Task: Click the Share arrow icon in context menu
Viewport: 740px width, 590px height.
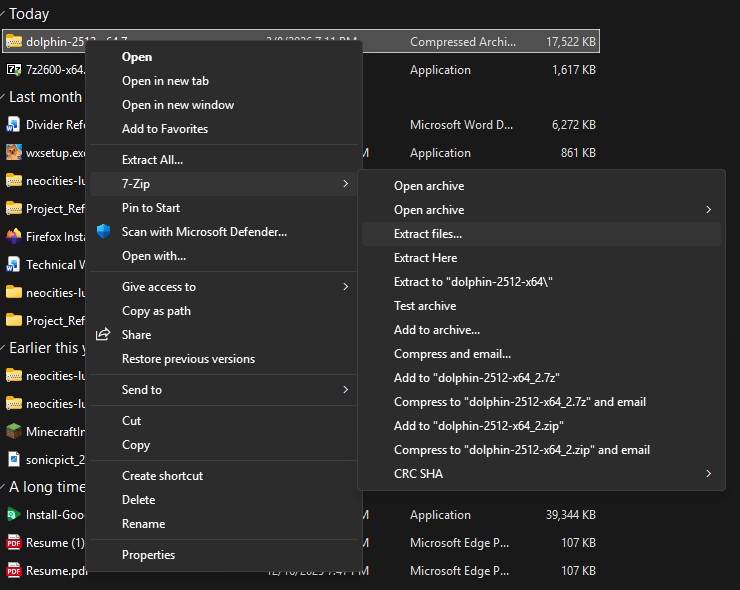Action: (103, 335)
